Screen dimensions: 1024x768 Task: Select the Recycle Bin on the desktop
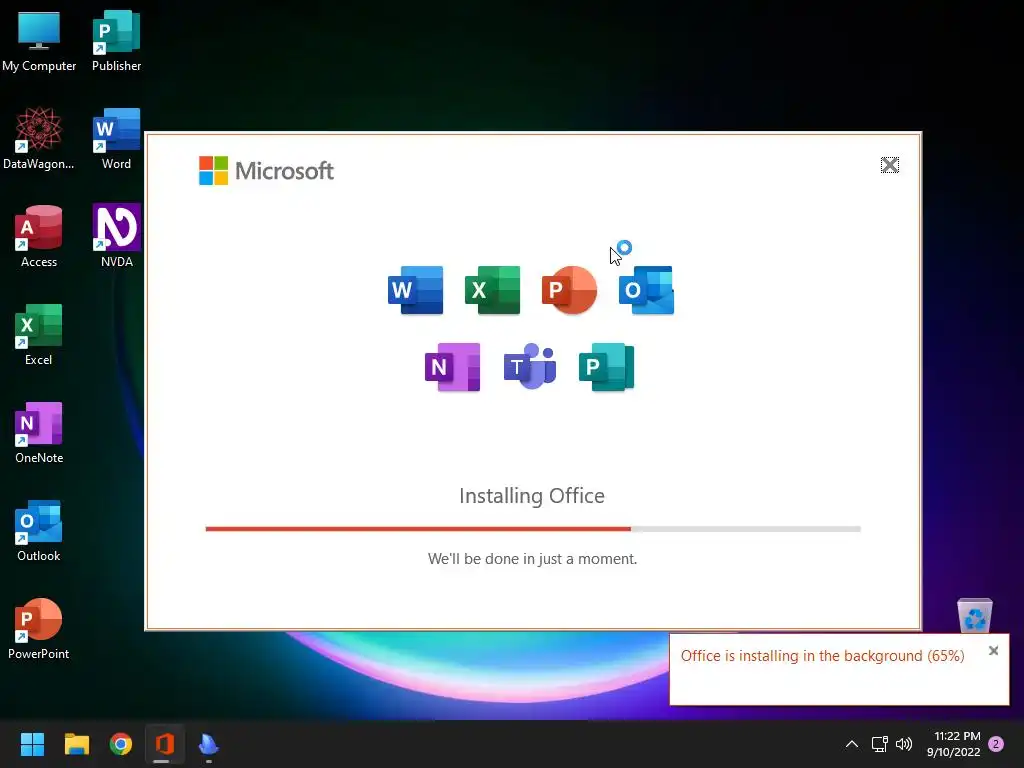pyautogui.click(x=974, y=615)
